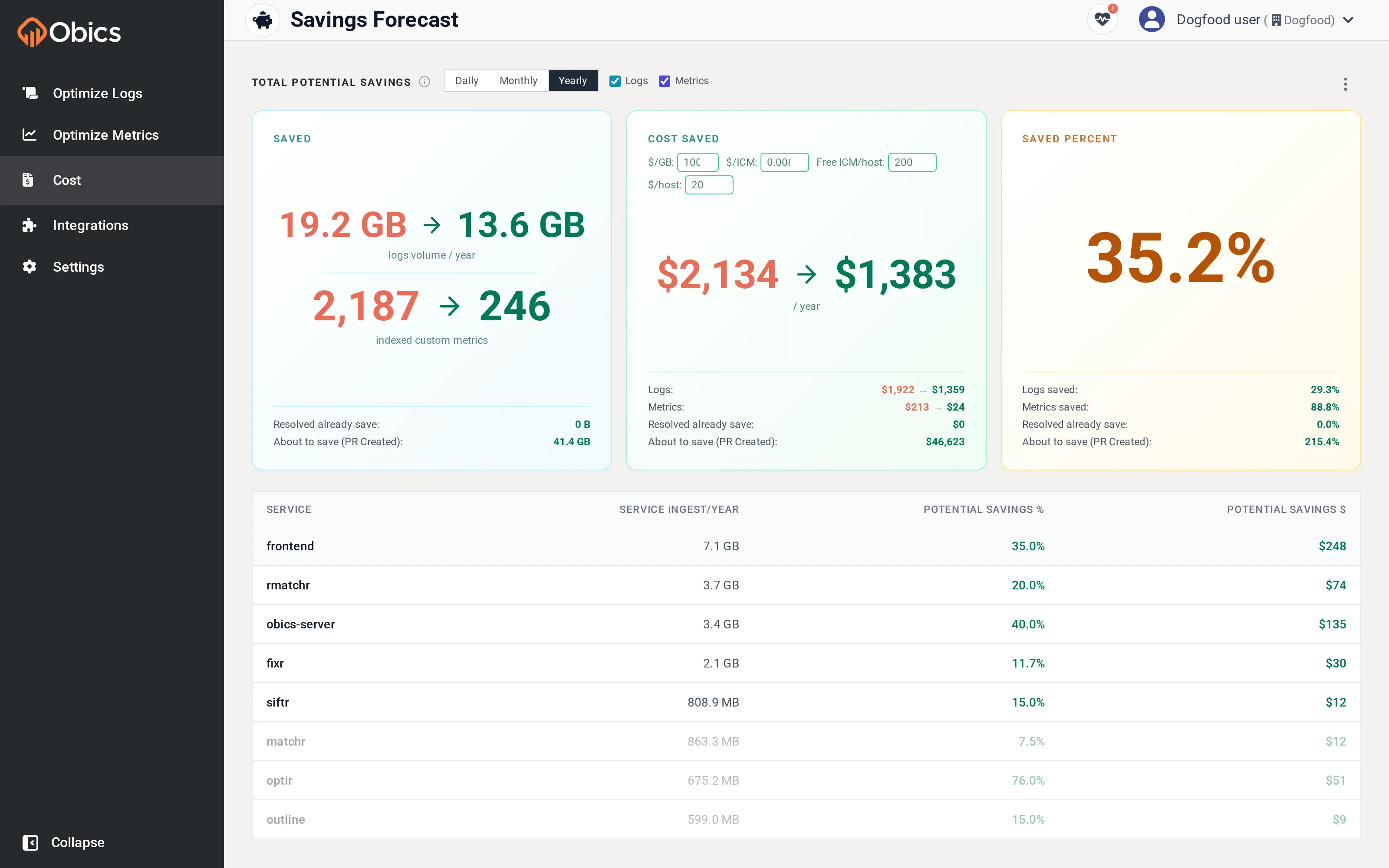Sort by POTENTIAL SAVINGS $ column header
This screenshot has width=1389, height=868.
pyautogui.click(x=1286, y=510)
